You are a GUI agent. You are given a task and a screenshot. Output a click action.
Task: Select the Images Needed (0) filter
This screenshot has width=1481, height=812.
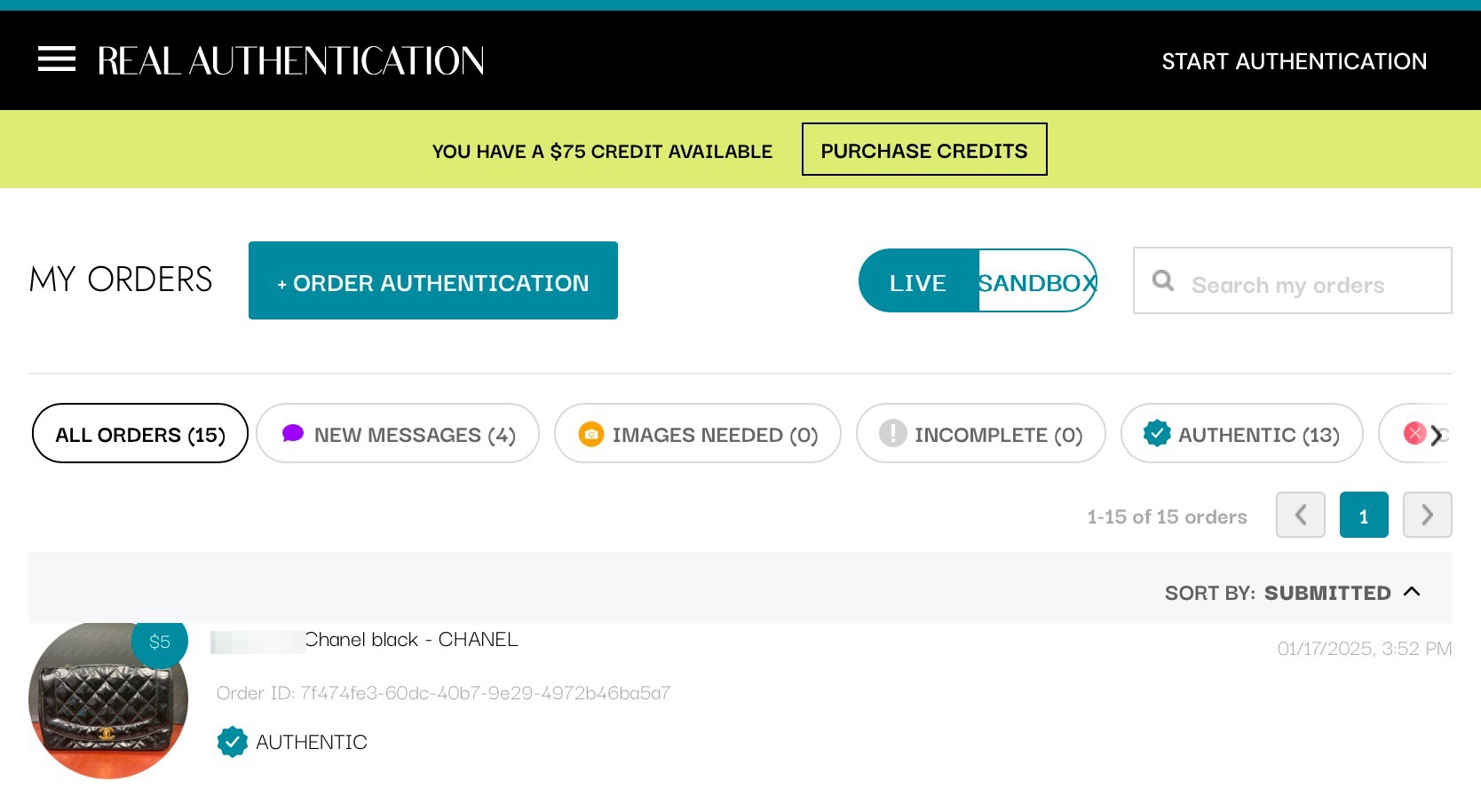point(698,433)
